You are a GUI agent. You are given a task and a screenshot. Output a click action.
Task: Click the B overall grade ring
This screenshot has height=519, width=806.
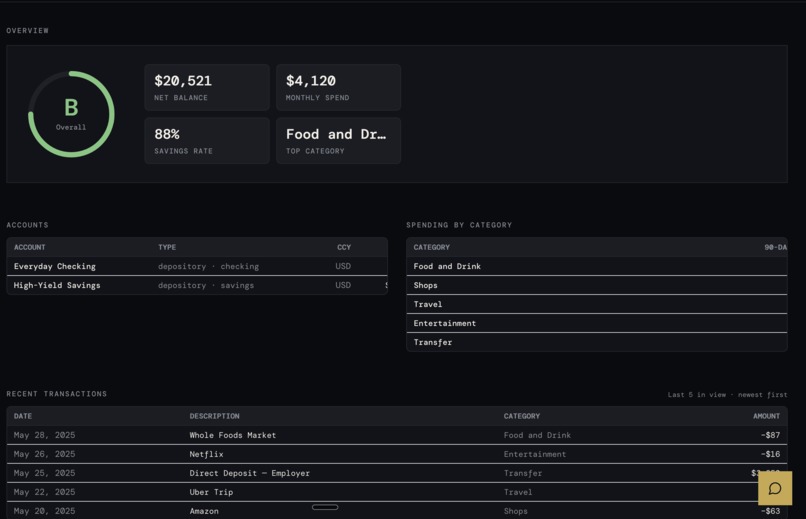[x=71, y=114]
